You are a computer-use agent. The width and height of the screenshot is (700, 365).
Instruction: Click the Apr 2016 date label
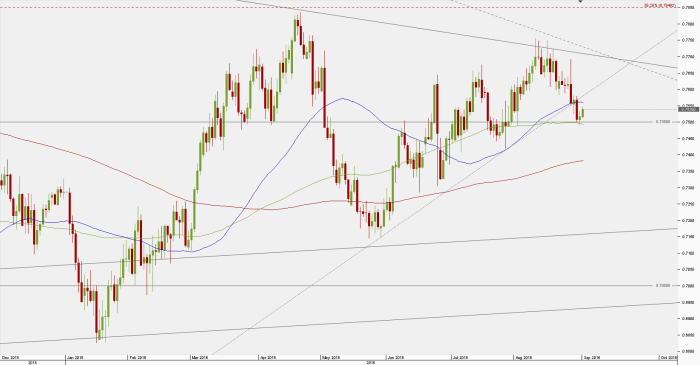[267, 357]
